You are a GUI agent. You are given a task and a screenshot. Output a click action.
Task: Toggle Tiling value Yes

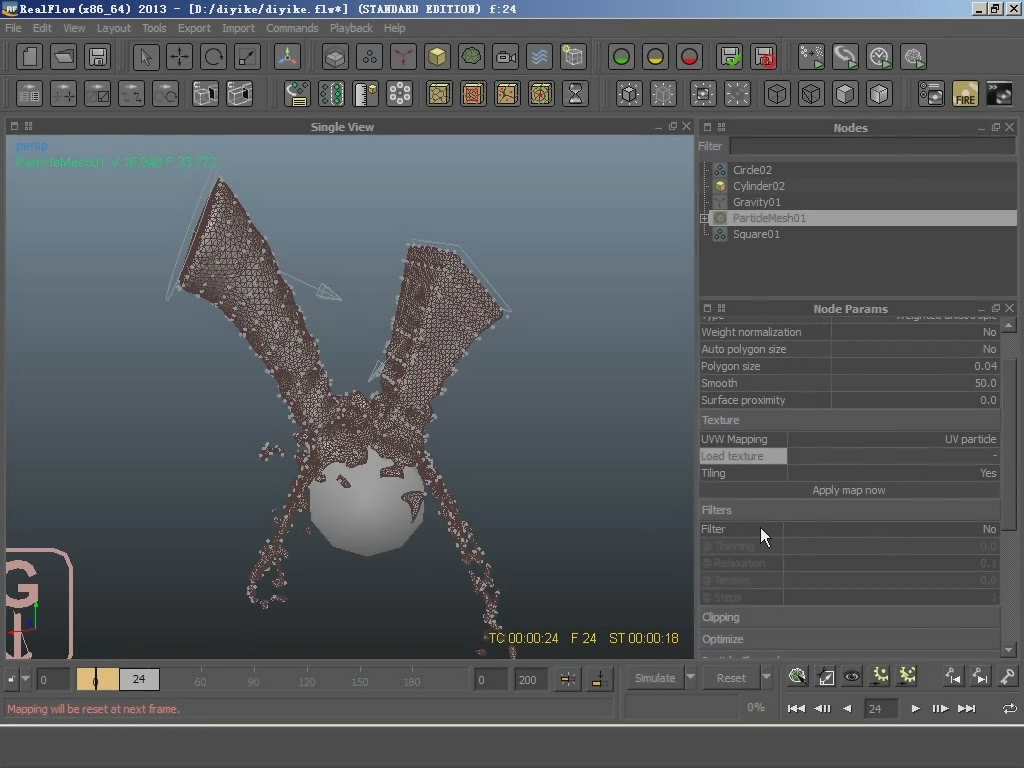pyautogui.click(x=893, y=473)
